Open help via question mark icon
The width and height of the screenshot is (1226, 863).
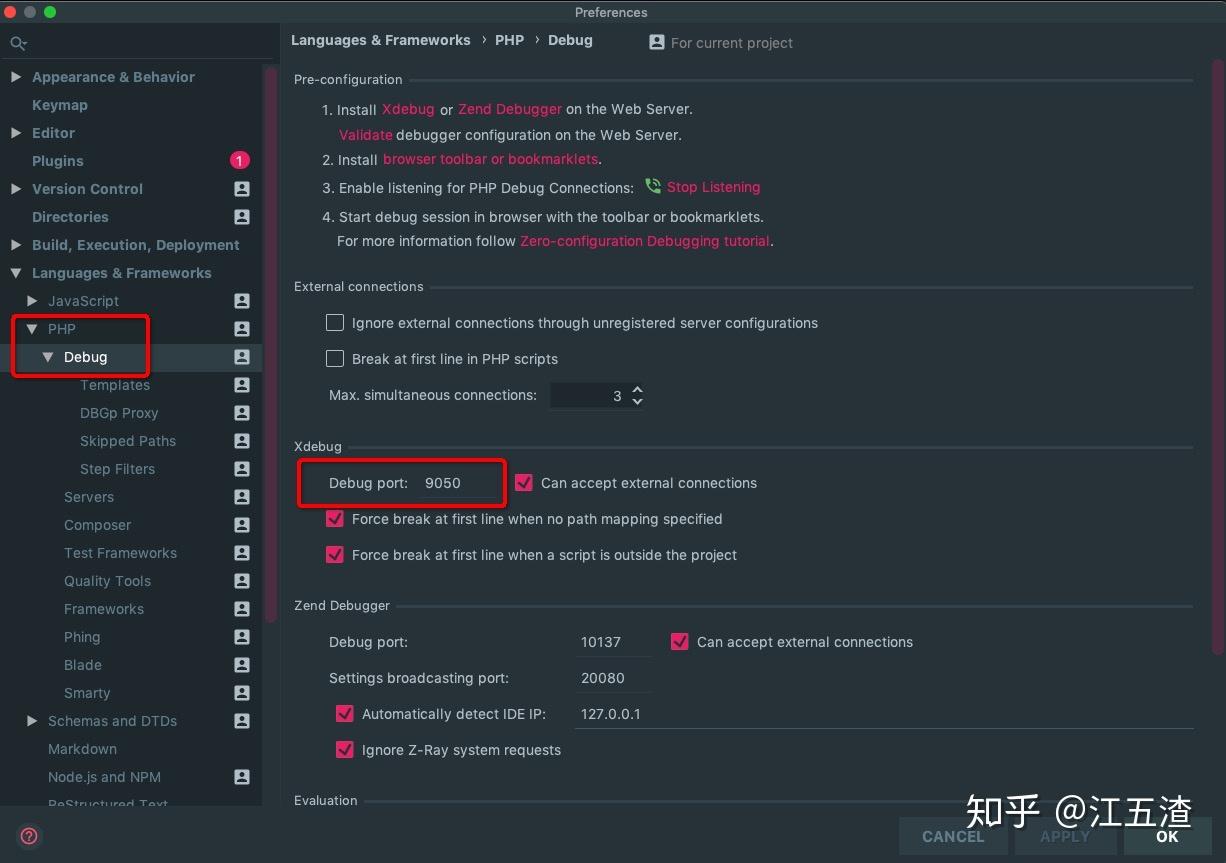[x=28, y=836]
